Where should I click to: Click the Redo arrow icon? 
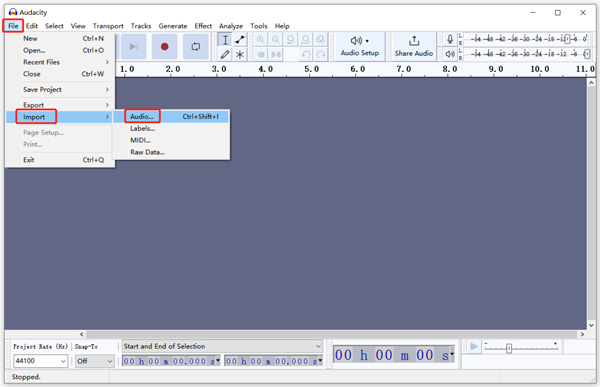click(x=321, y=54)
